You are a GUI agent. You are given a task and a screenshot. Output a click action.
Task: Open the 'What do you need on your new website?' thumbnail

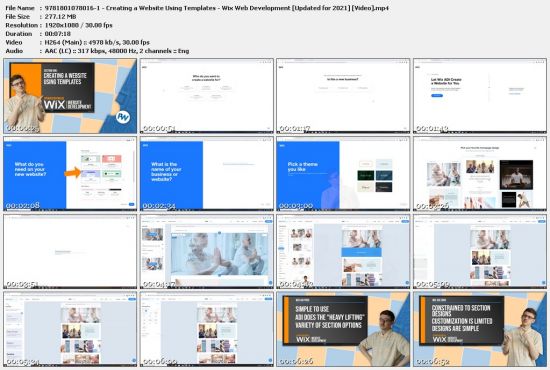[70, 174]
